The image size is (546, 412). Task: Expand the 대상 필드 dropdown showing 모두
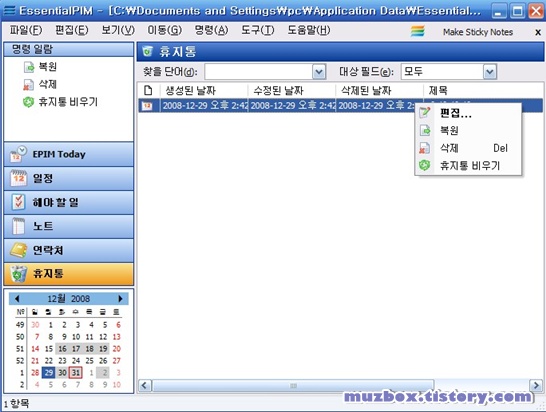coord(490,72)
